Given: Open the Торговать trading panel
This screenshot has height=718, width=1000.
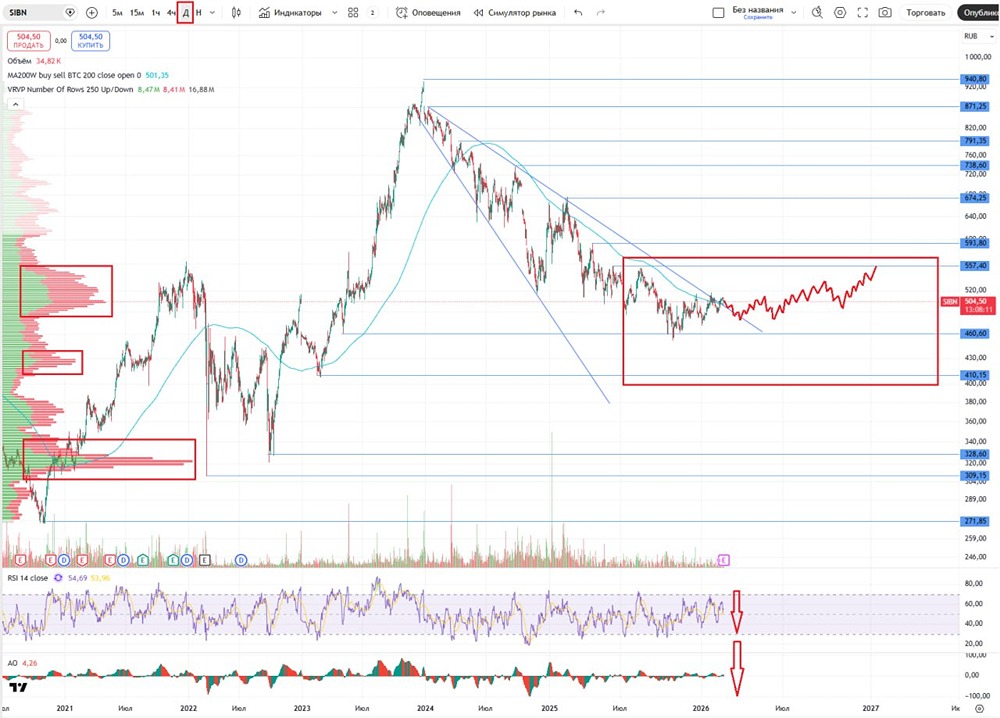Looking at the screenshot, I should point(926,13).
